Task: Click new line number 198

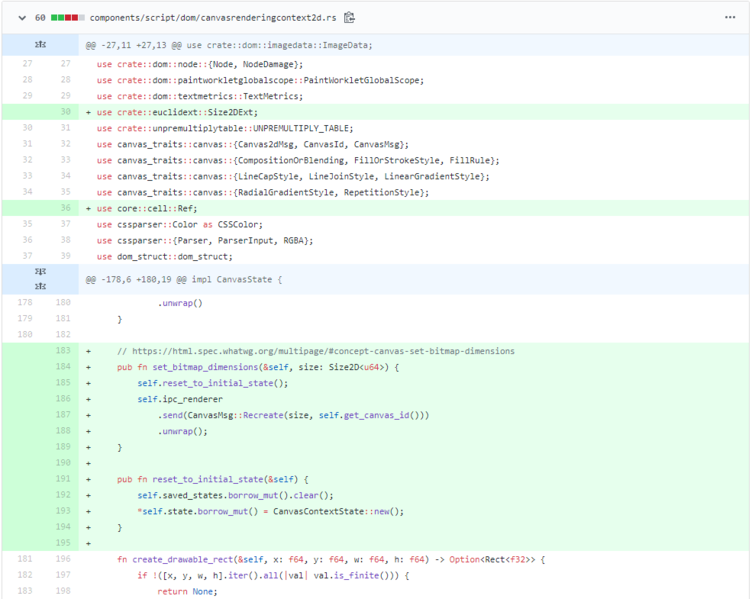Action: tap(63, 591)
